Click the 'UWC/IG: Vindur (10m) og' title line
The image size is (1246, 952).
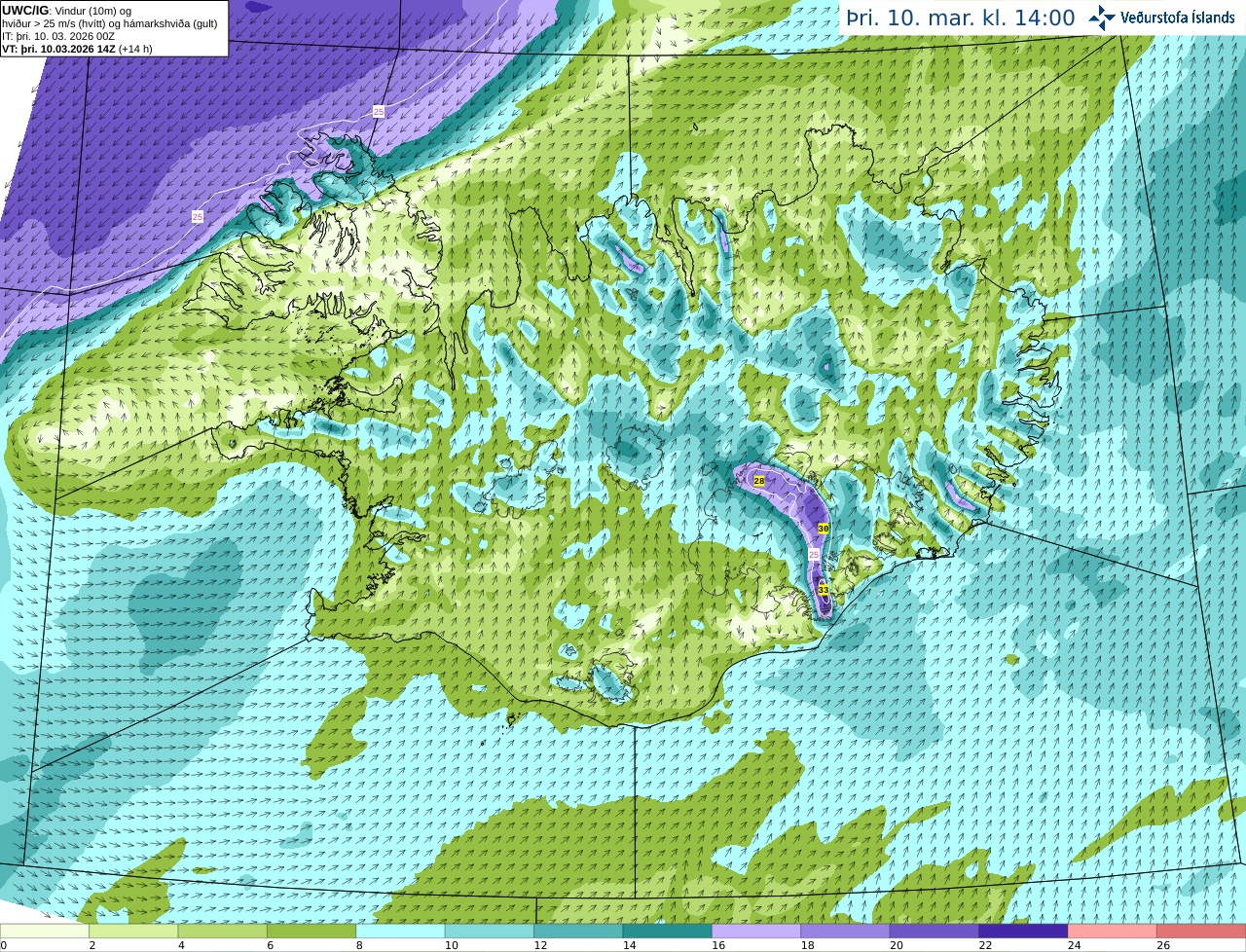pyautogui.click(x=66, y=10)
